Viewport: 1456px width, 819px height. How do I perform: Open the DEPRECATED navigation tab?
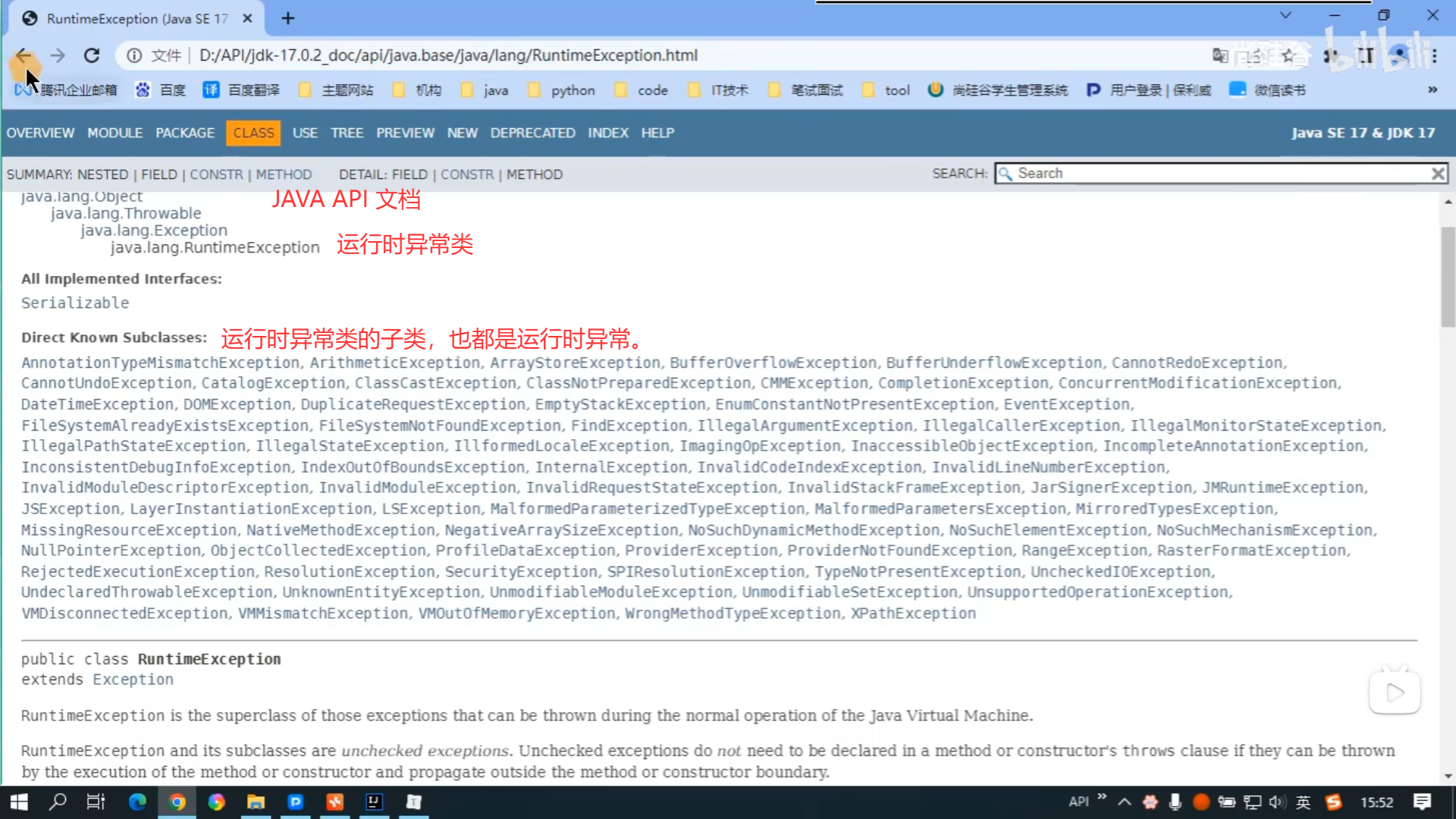point(532,133)
